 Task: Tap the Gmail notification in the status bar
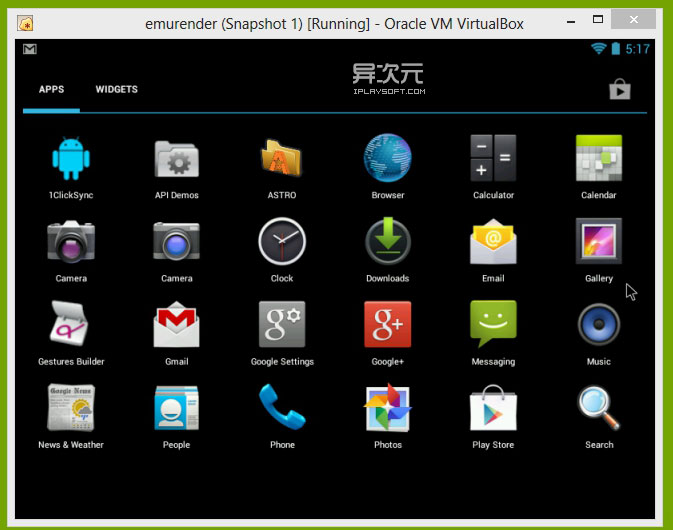(30, 49)
